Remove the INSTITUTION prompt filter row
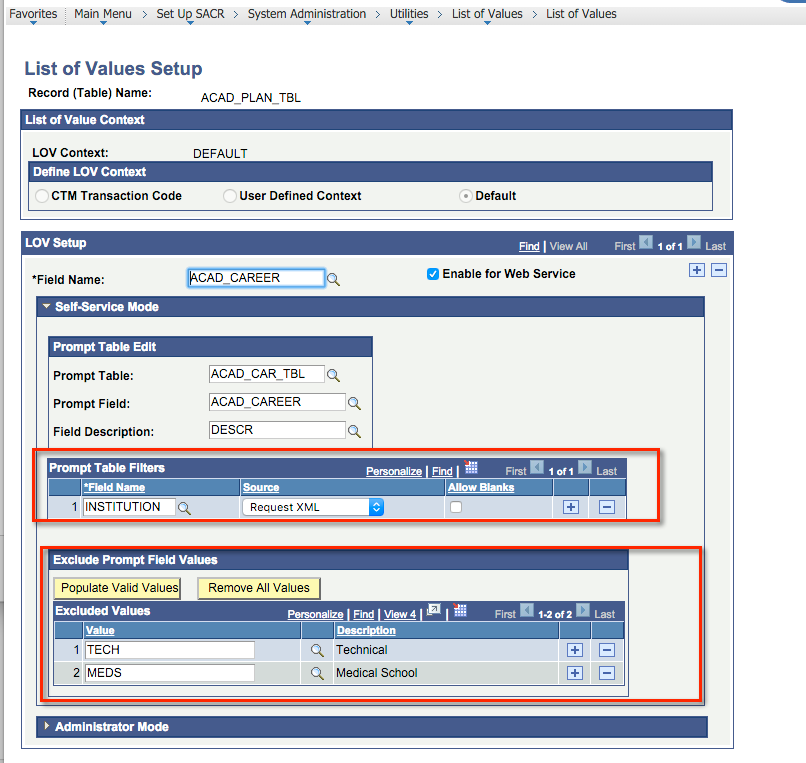The width and height of the screenshot is (806, 763). click(x=606, y=507)
